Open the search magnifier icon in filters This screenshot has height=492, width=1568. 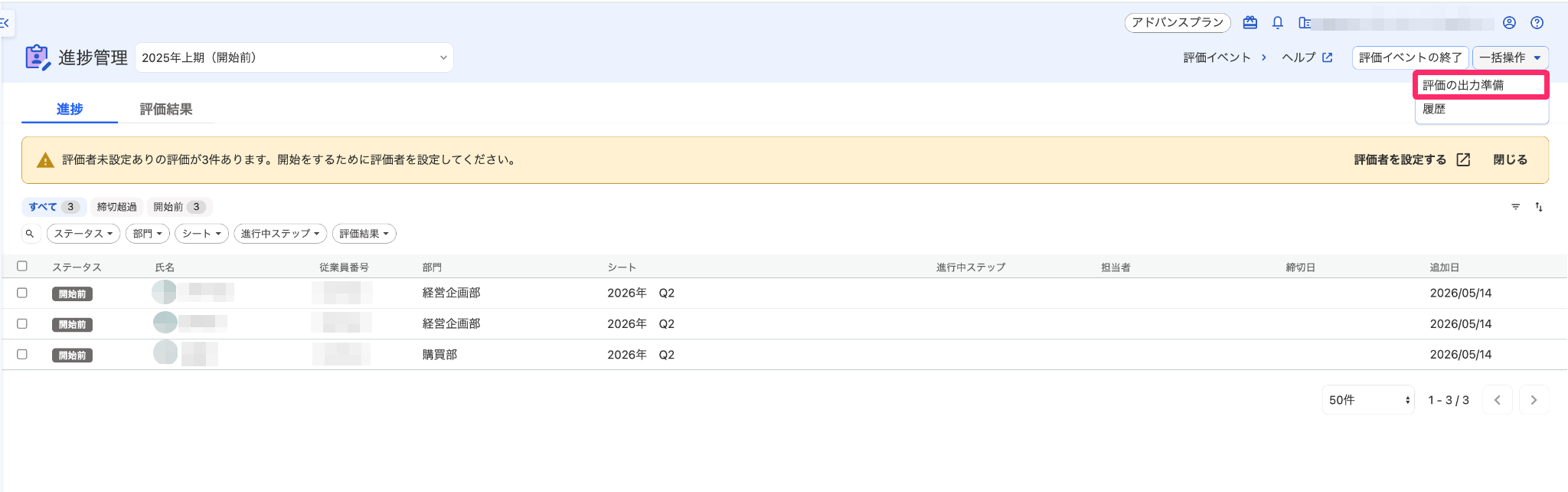click(x=30, y=234)
